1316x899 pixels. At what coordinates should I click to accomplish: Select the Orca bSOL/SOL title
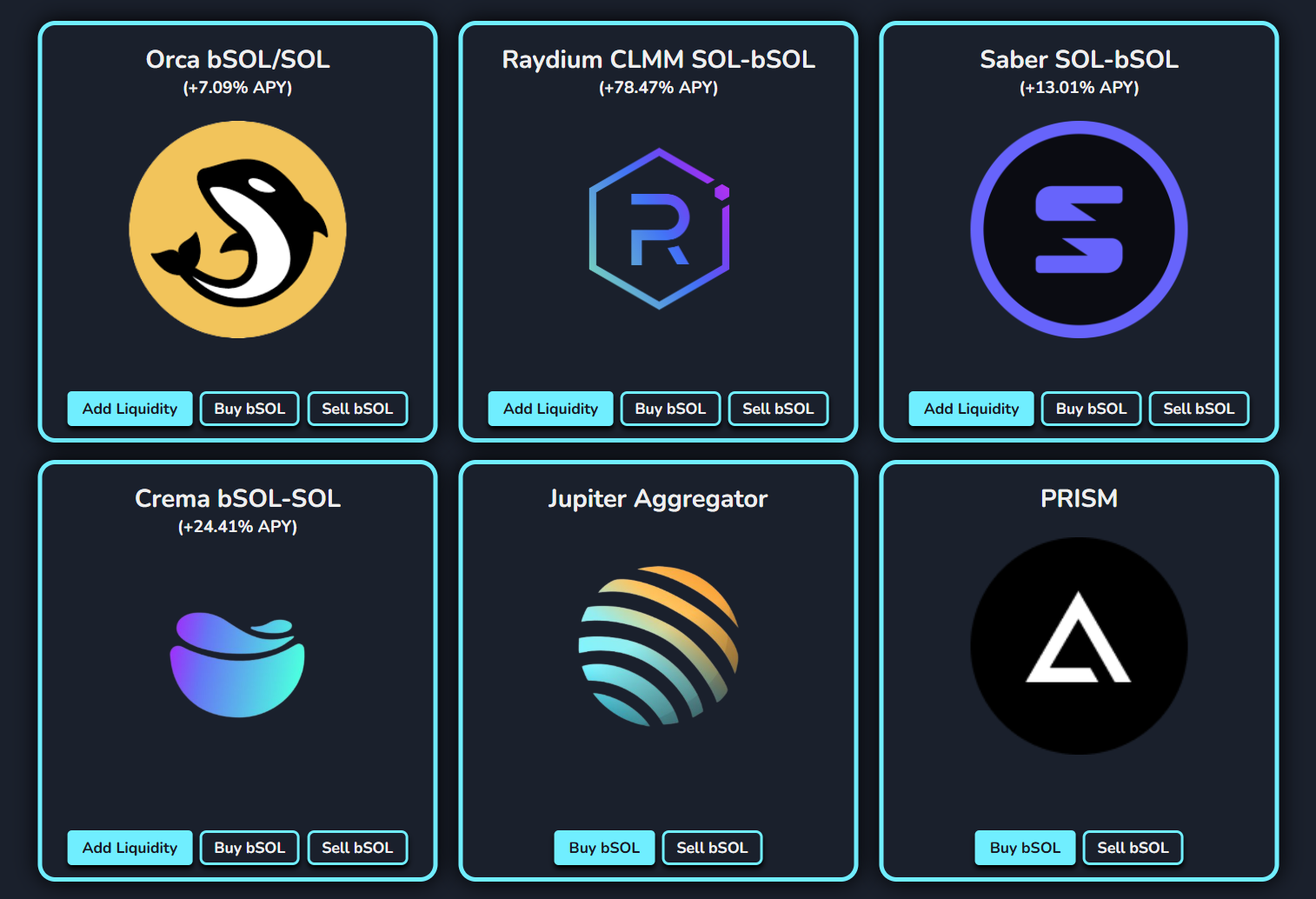pyautogui.click(x=237, y=59)
